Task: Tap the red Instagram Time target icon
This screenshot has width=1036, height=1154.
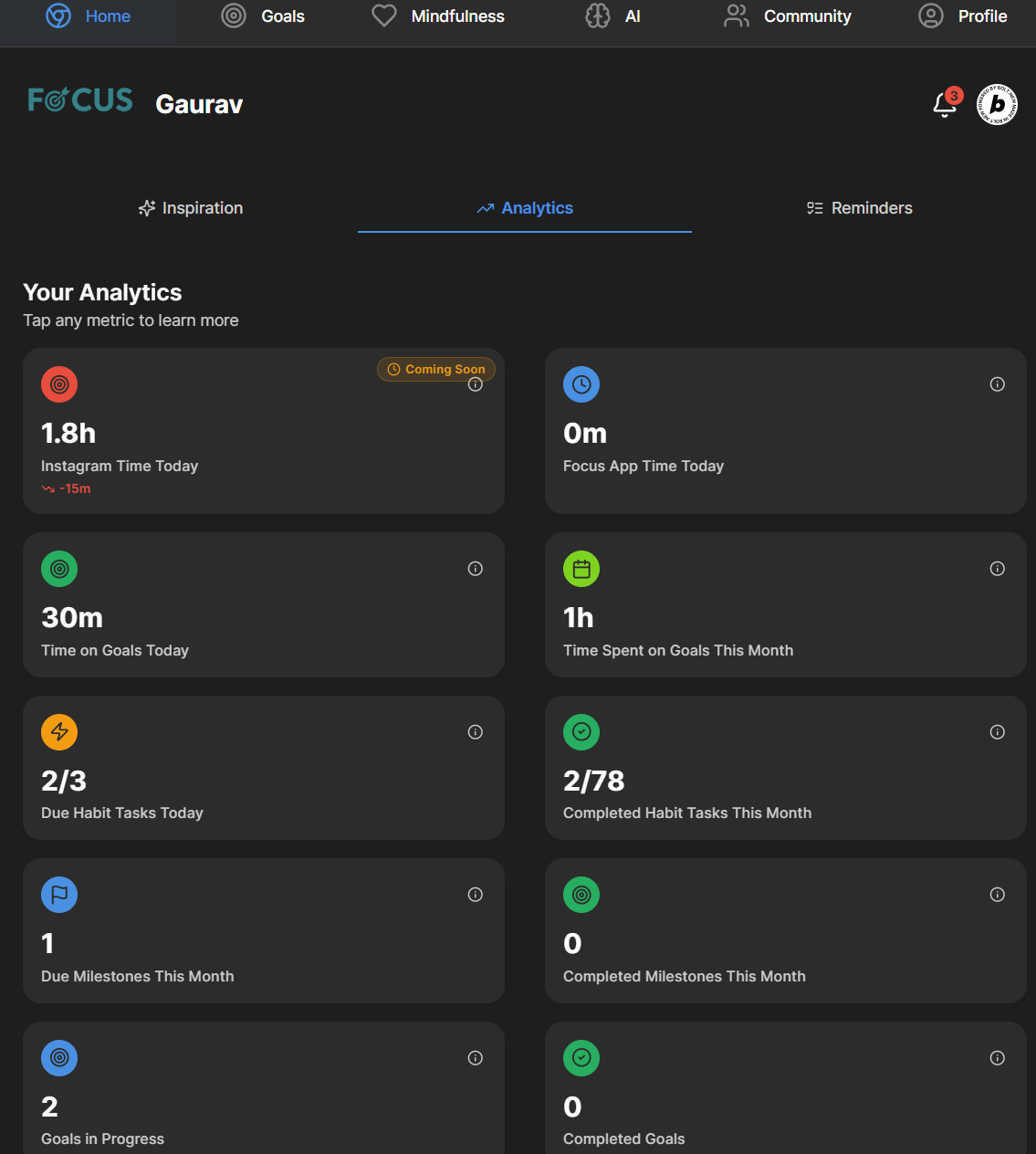Action: pos(59,384)
